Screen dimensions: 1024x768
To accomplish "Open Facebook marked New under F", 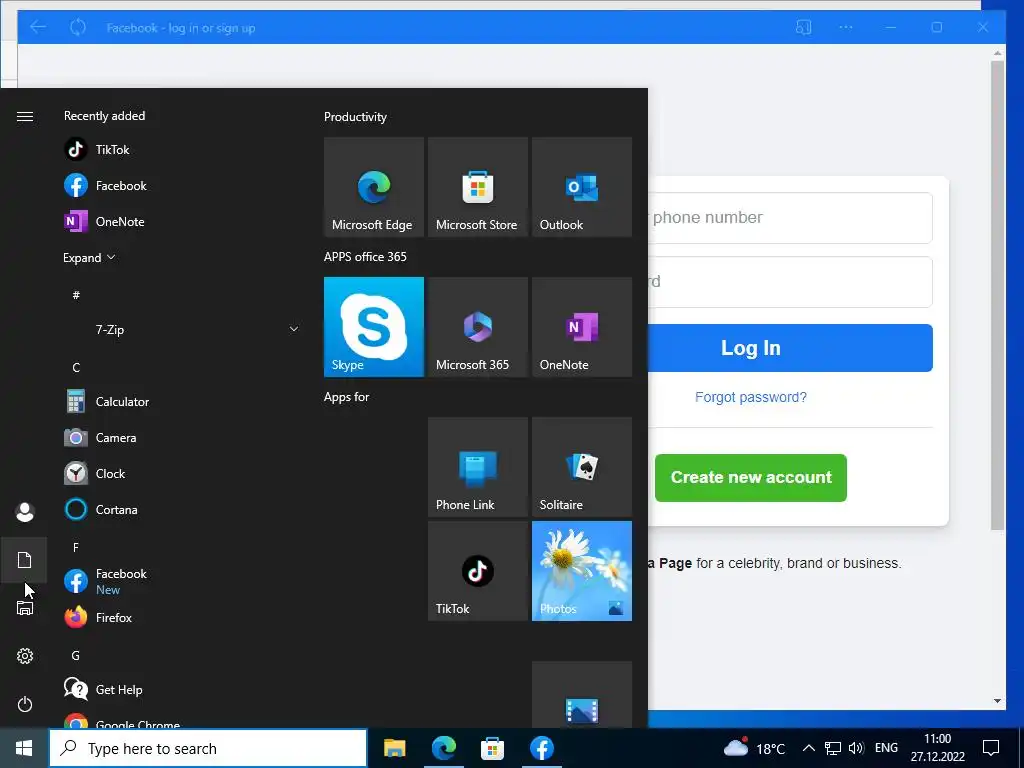I will pos(181,581).
